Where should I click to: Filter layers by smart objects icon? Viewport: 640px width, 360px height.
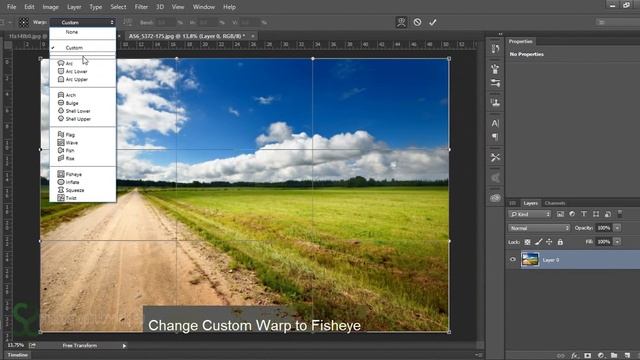pos(608,214)
